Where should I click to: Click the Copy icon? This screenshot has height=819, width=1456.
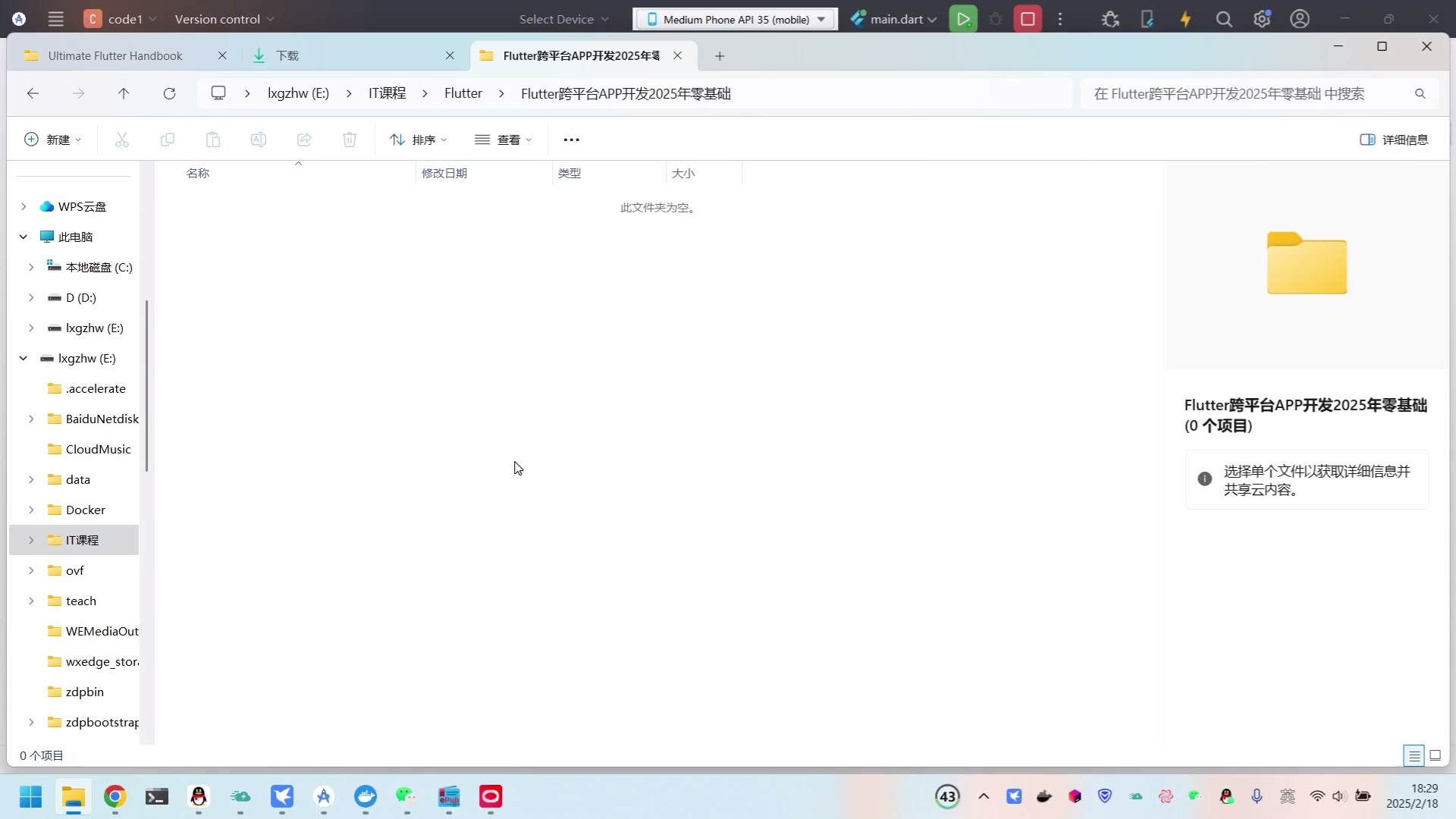(168, 140)
